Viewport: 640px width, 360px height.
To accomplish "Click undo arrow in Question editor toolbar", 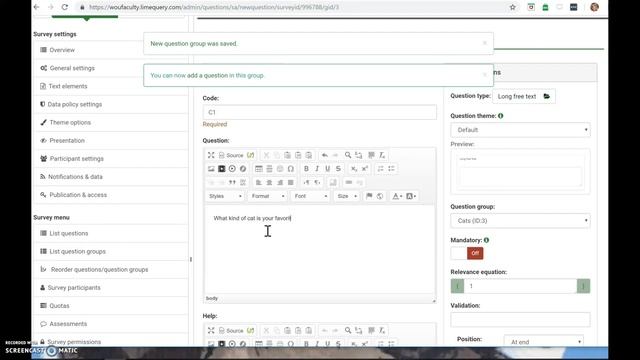I will pyautogui.click(x=325, y=155).
